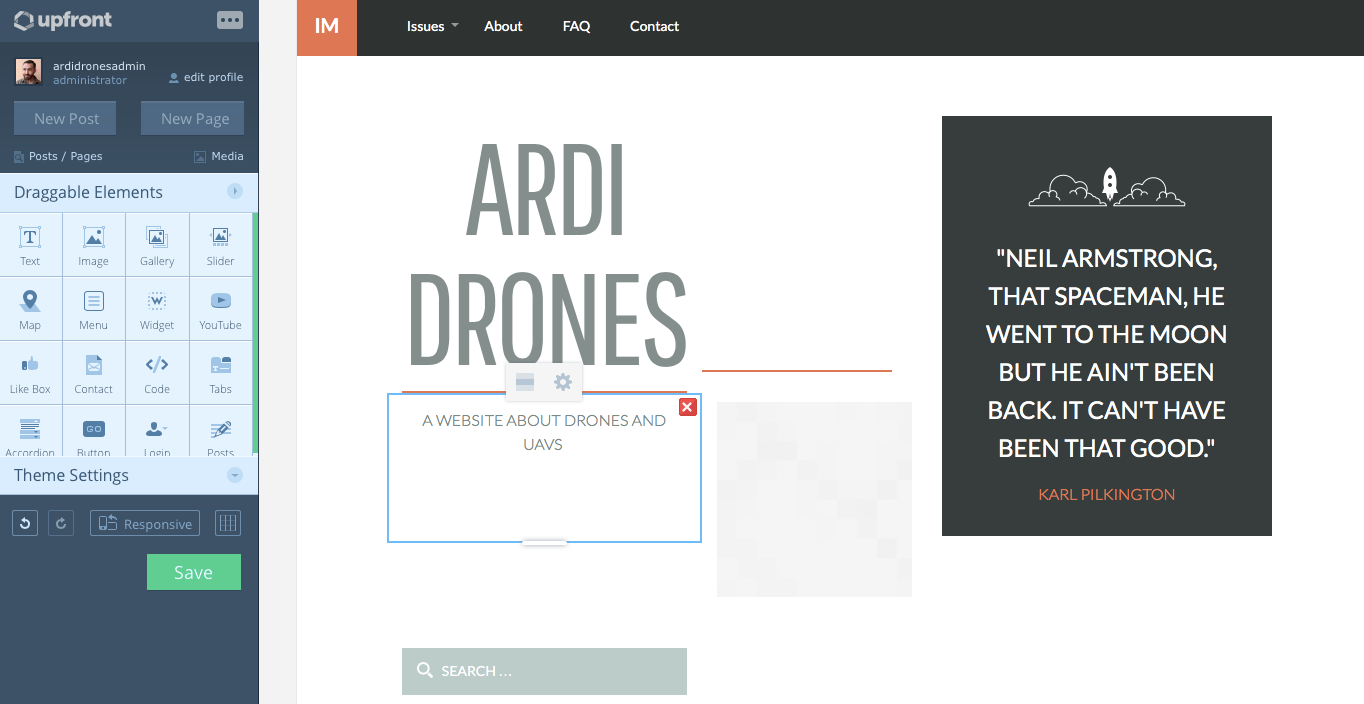
Task: Click the Accordion element icon
Action: click(x=30, y=434)
